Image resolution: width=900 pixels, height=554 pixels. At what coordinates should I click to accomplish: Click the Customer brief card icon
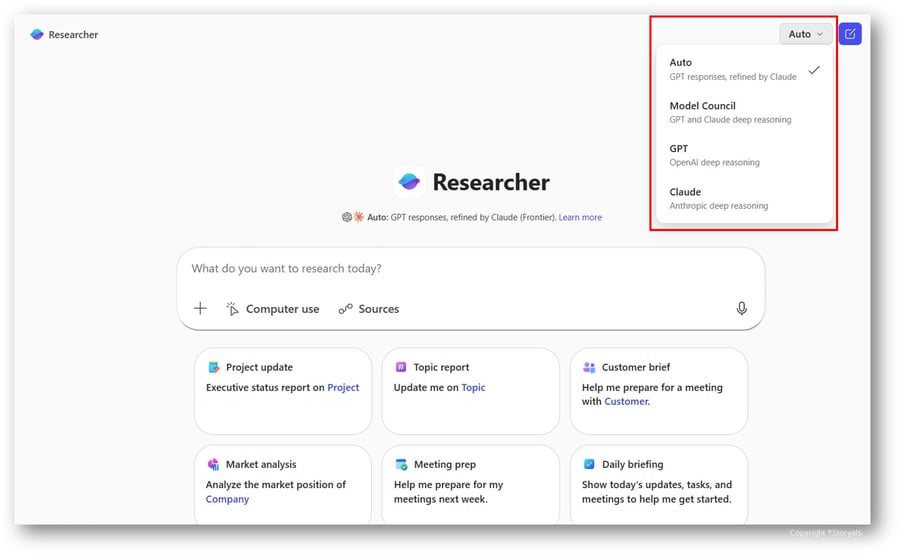pos(589,367)
